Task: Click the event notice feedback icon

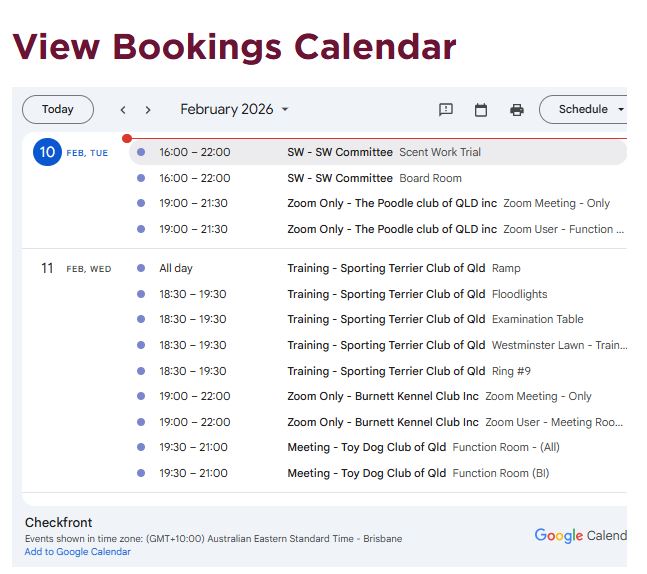Action: point(446,110)
